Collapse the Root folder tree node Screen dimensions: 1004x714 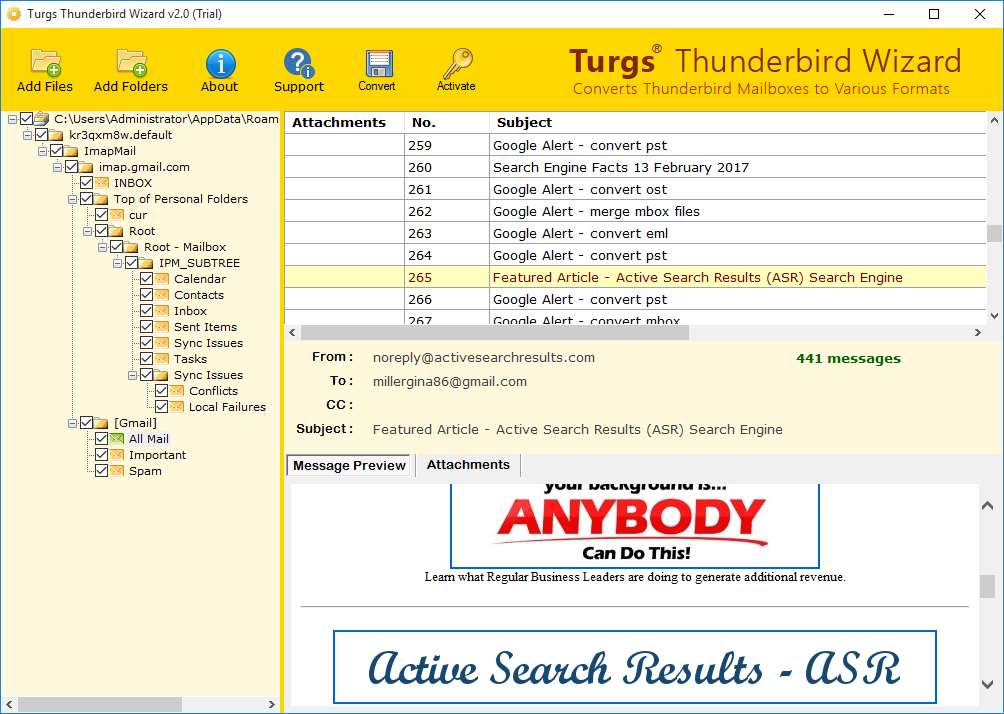[x=87, y=231]
